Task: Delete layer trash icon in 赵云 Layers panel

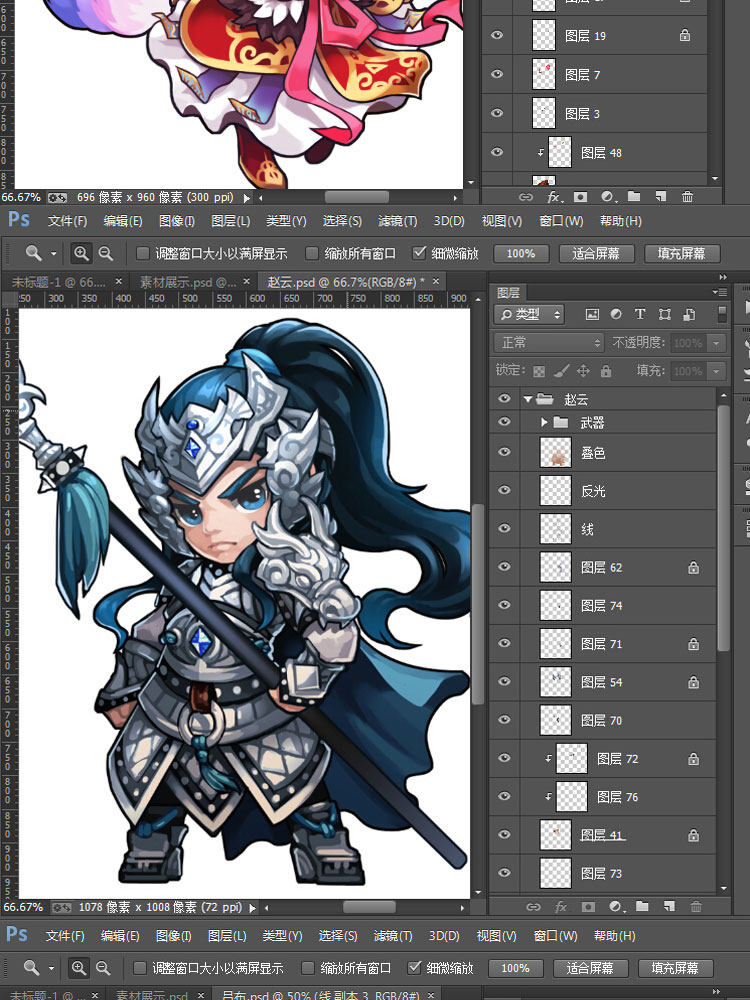Action: tap(696, 906)
